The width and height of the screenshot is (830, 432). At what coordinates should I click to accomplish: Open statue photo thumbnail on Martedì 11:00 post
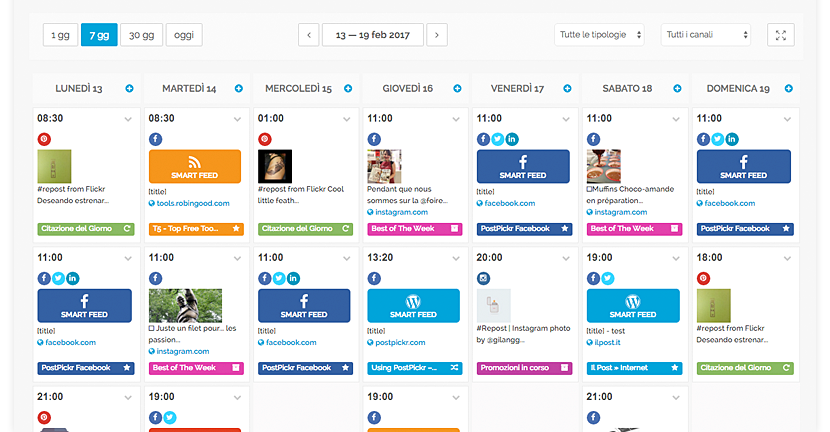[x=185, y=305]
